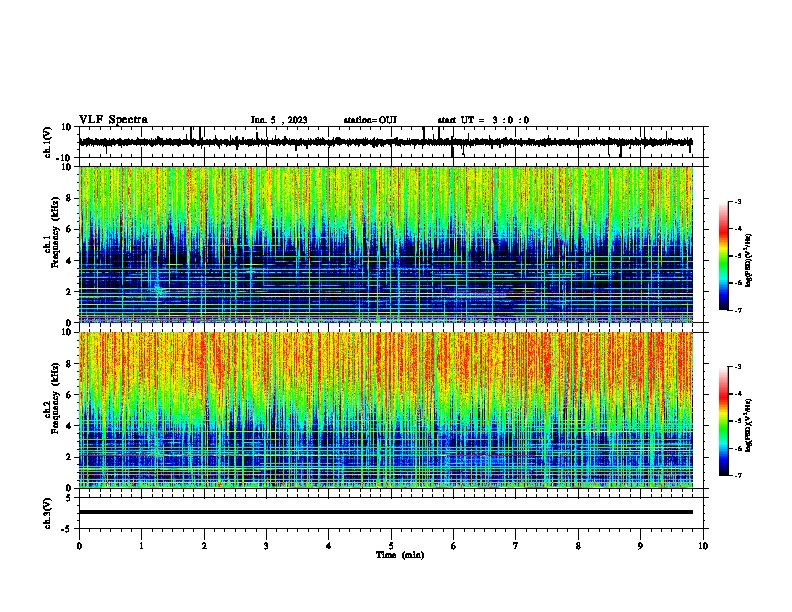Click the "6" kHz tick on ch.2 frequency axis
The height and width of the screenshot is (612, 792).
click(69, 394)
